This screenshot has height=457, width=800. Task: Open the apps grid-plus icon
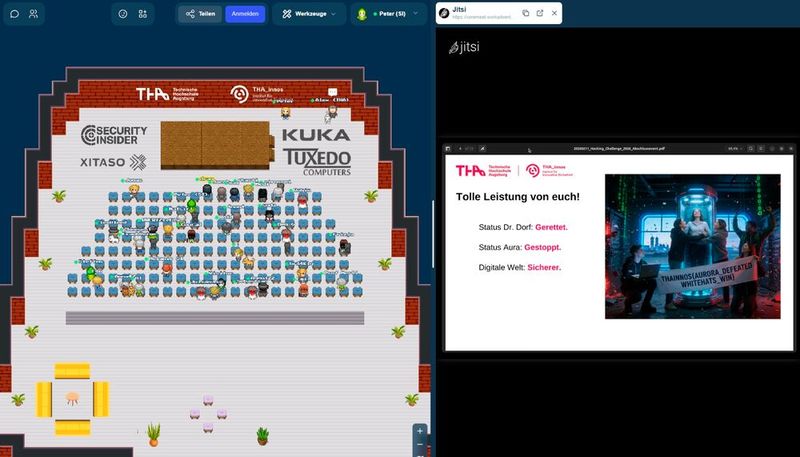(x=142, y=14)
